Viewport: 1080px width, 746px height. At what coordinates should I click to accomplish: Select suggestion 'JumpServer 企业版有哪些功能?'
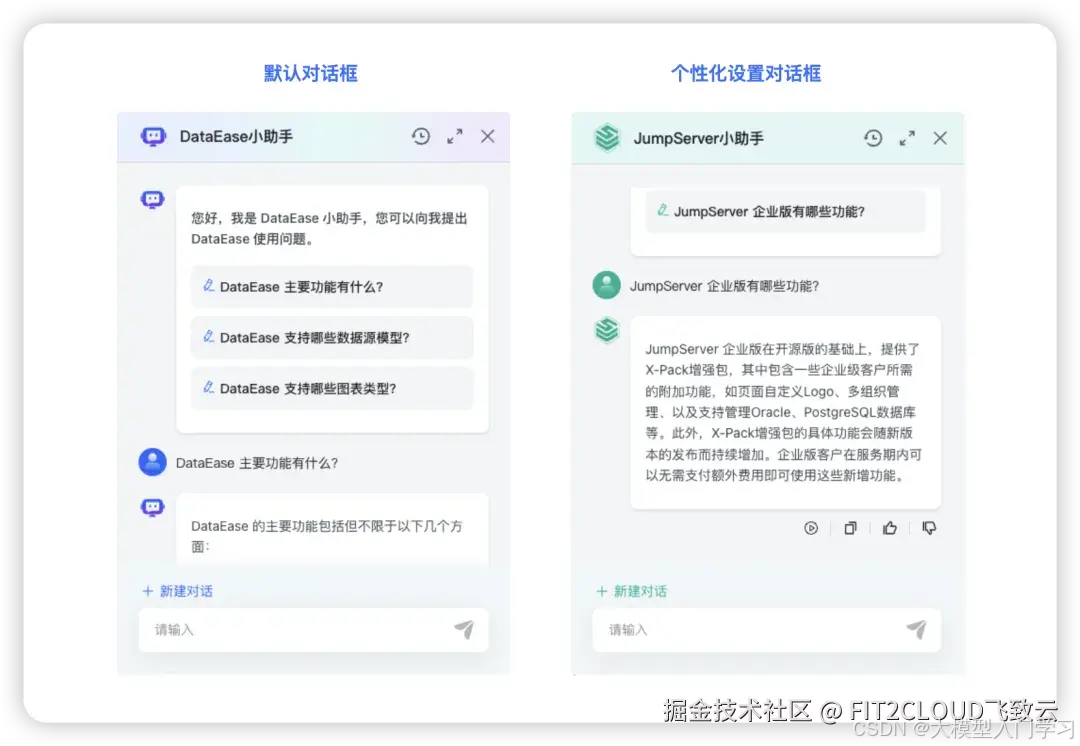pos(785,211)
